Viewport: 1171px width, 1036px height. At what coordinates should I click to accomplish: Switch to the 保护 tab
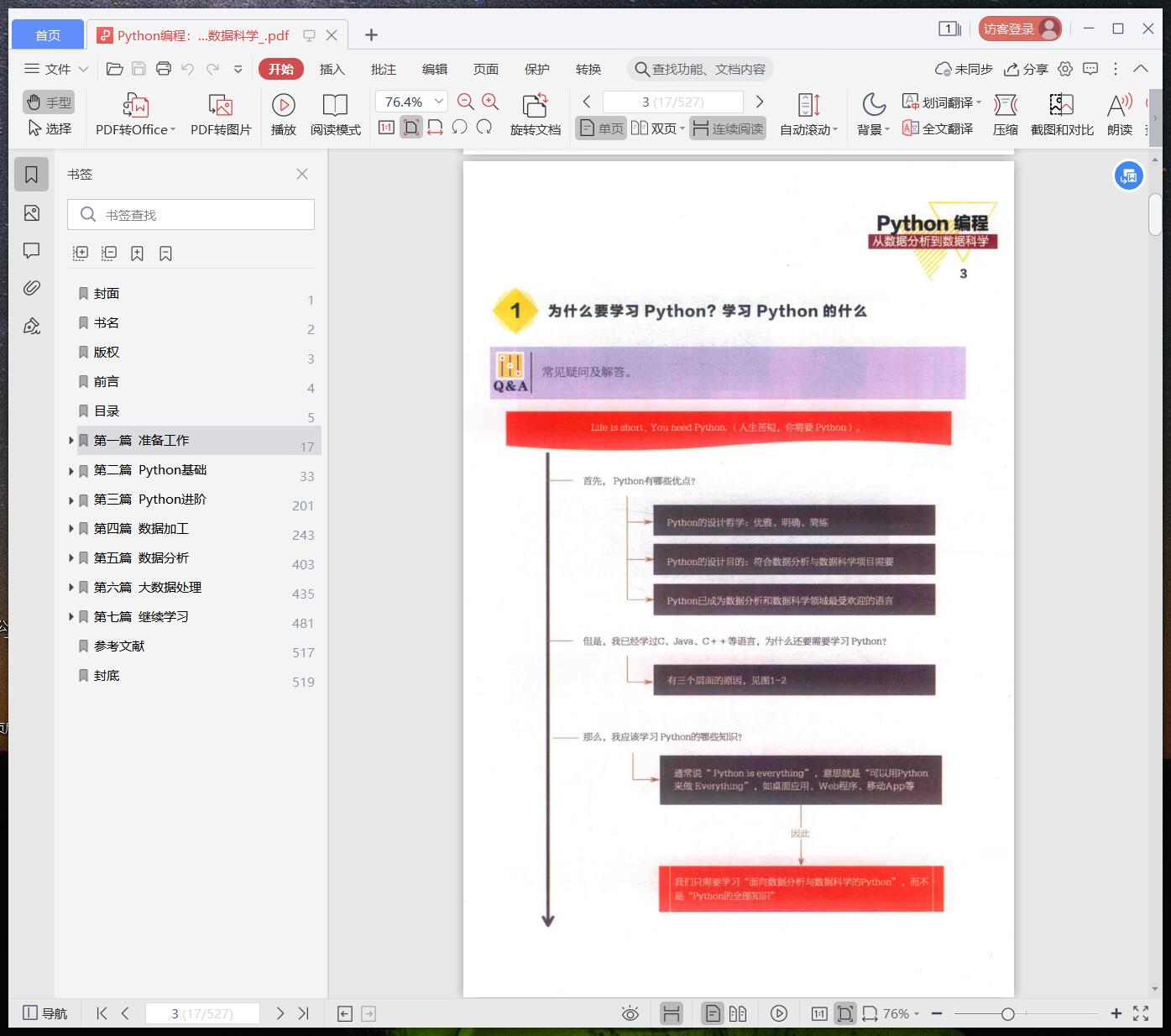pos(537,69)
